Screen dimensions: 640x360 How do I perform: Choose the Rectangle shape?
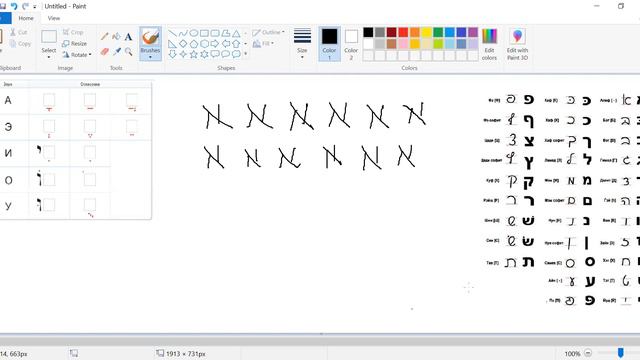[x=204, y=33]
